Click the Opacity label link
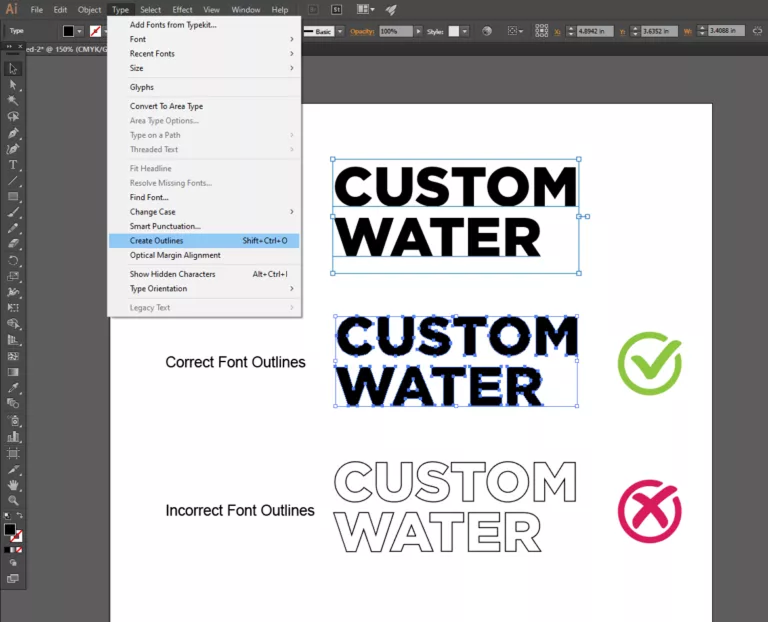 [x=362, y=31]
